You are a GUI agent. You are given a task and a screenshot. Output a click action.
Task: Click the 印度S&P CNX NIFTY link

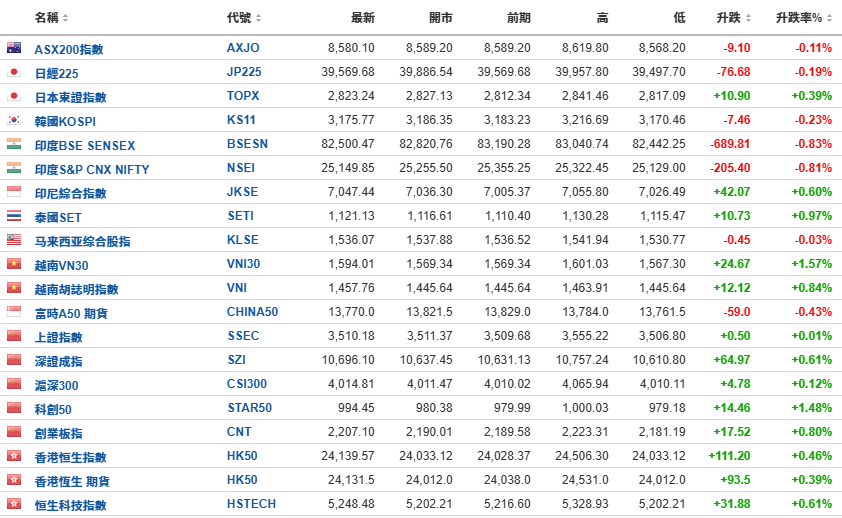coord(92,170)
